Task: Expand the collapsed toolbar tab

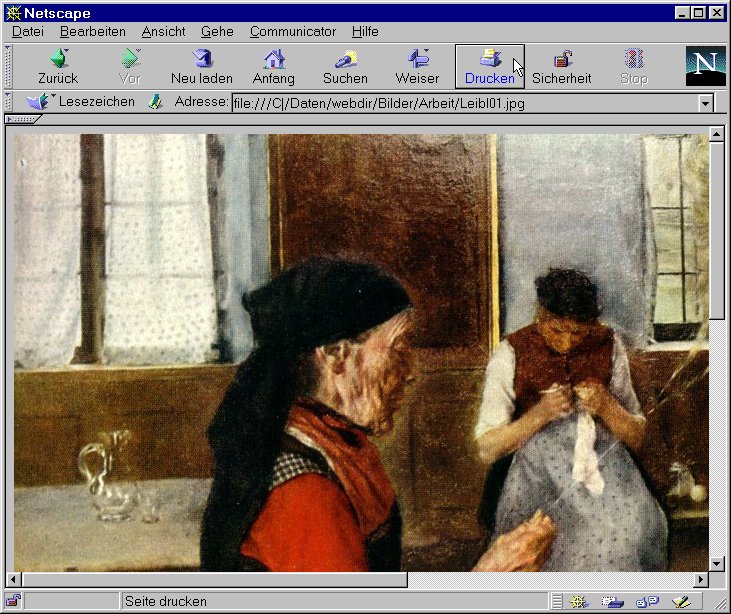Action: (x=24, y=120)
